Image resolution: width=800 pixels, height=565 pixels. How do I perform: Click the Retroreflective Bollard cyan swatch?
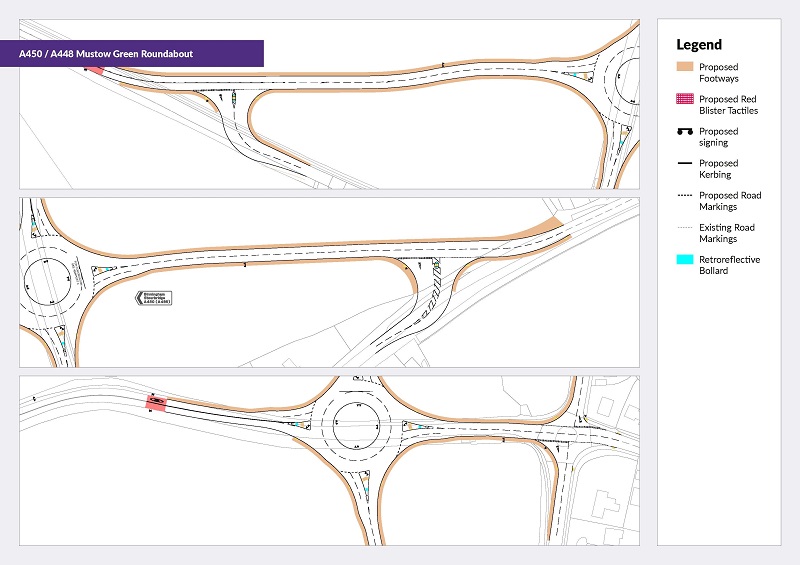point(685,259)
